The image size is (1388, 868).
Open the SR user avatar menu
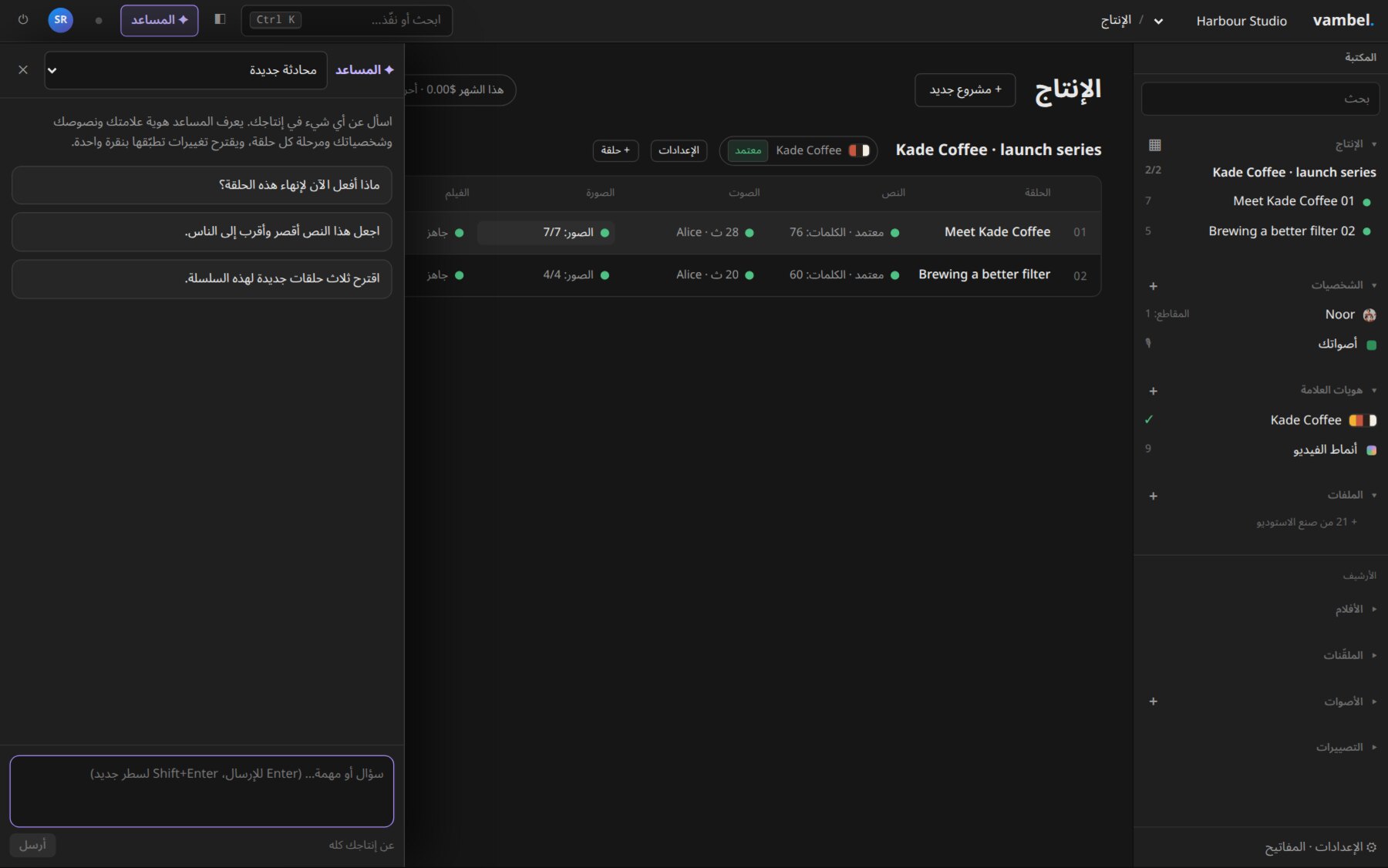[61, 20]
